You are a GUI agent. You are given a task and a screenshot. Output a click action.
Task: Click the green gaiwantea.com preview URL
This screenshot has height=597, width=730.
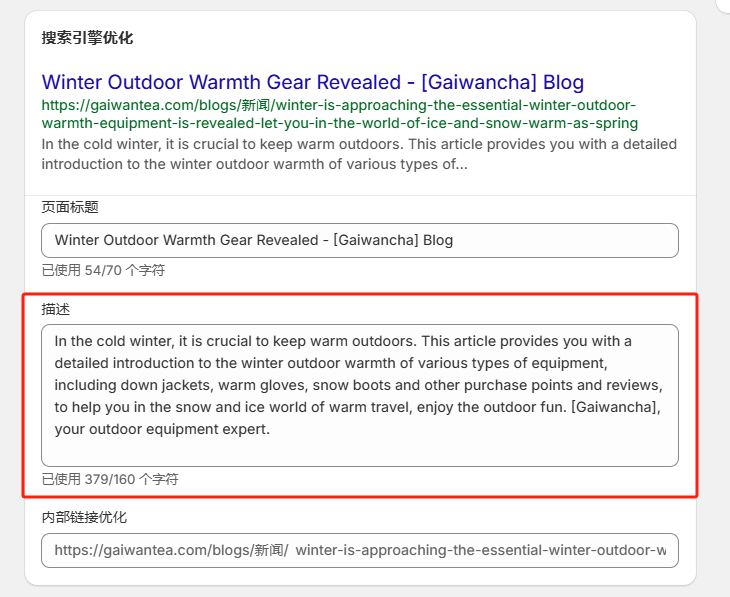coord(339,114)
